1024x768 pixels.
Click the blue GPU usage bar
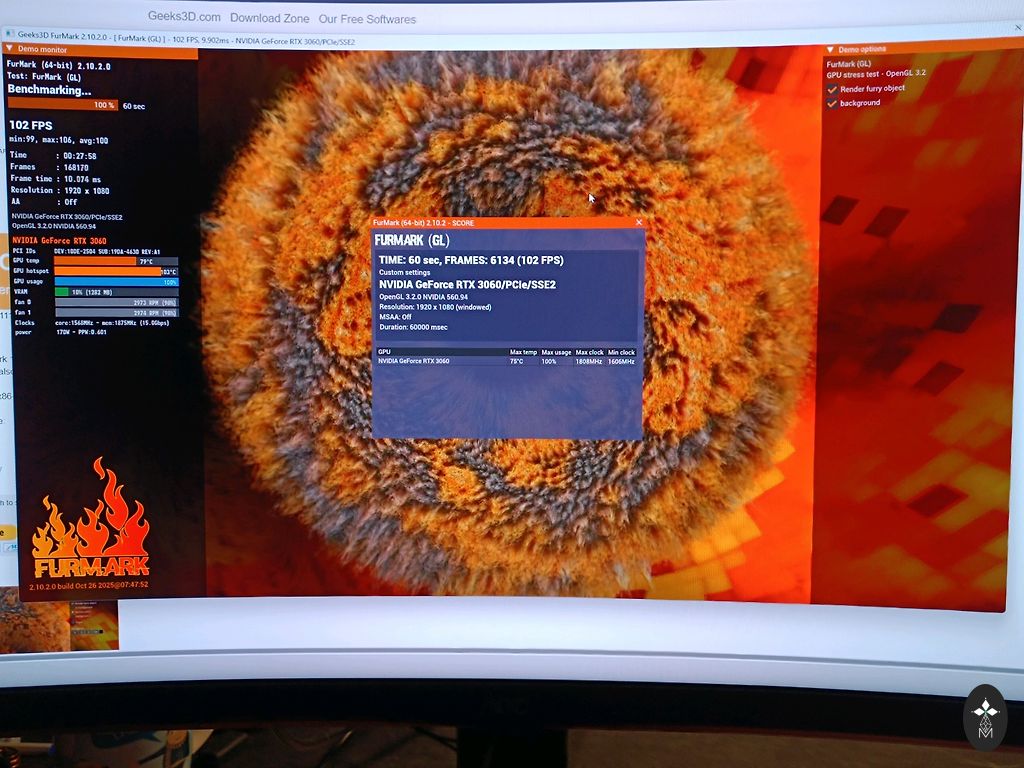point(115,282)
